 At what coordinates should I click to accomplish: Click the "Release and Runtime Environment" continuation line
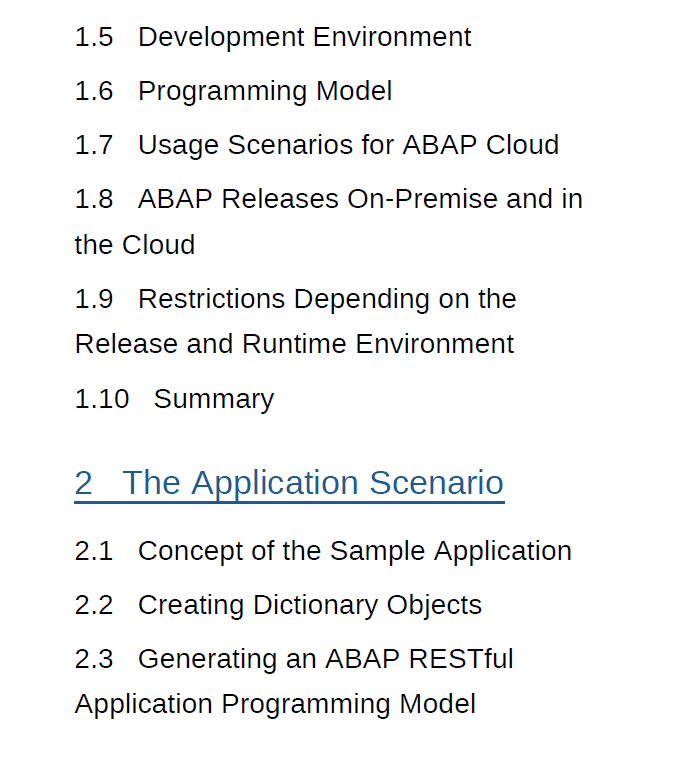294,344
